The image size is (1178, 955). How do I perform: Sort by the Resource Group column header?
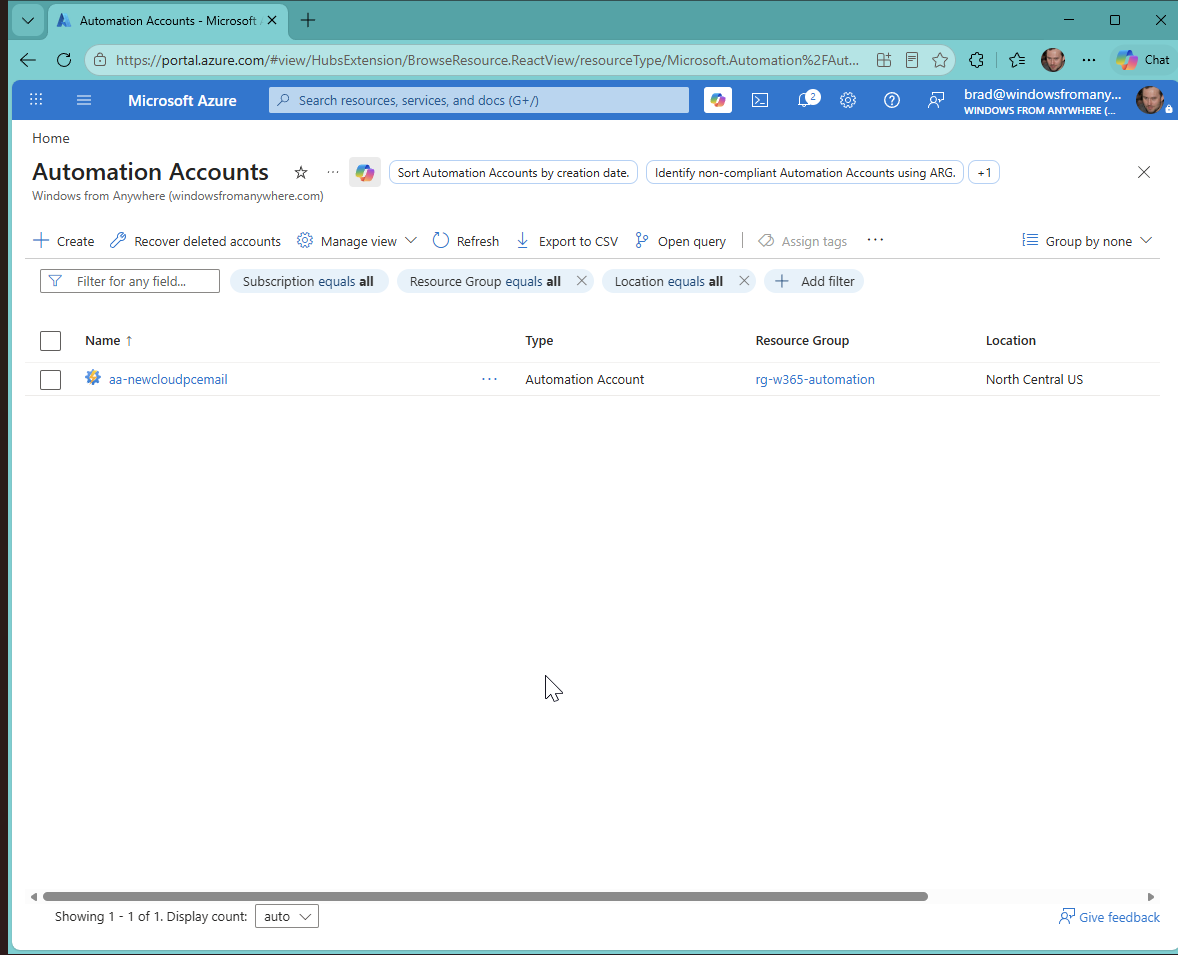coord(802,340)
